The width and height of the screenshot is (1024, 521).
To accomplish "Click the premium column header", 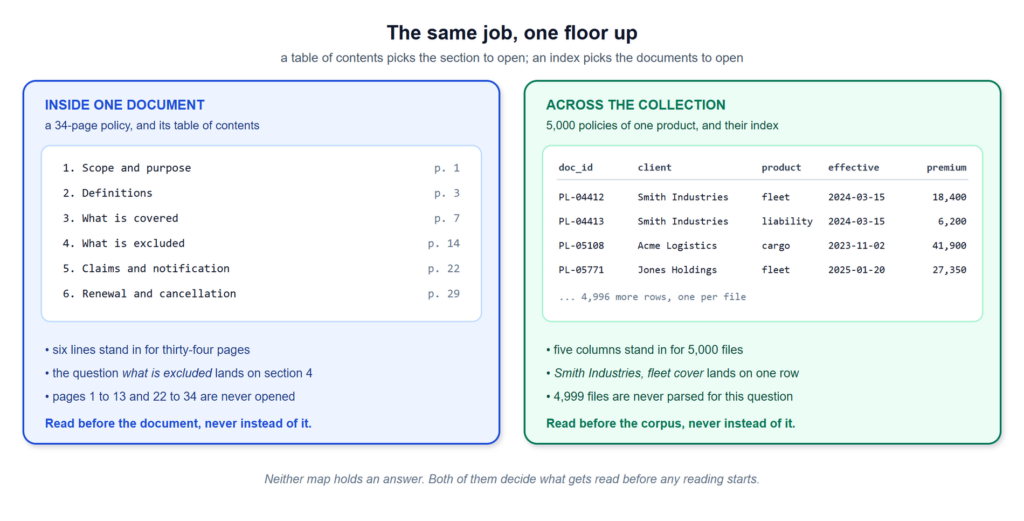I will coord(946,168).
